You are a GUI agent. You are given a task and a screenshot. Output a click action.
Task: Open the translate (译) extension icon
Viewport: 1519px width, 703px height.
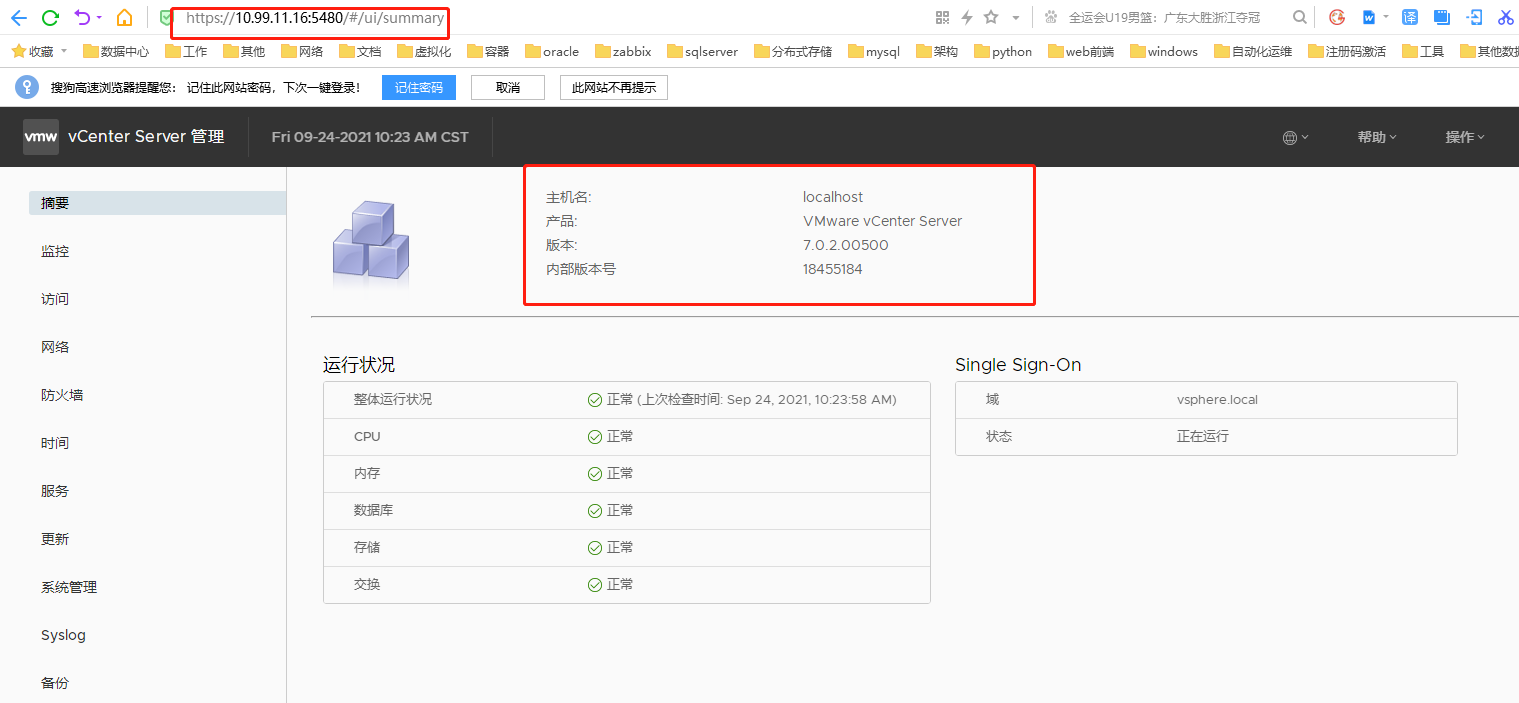click(1410, 17)
